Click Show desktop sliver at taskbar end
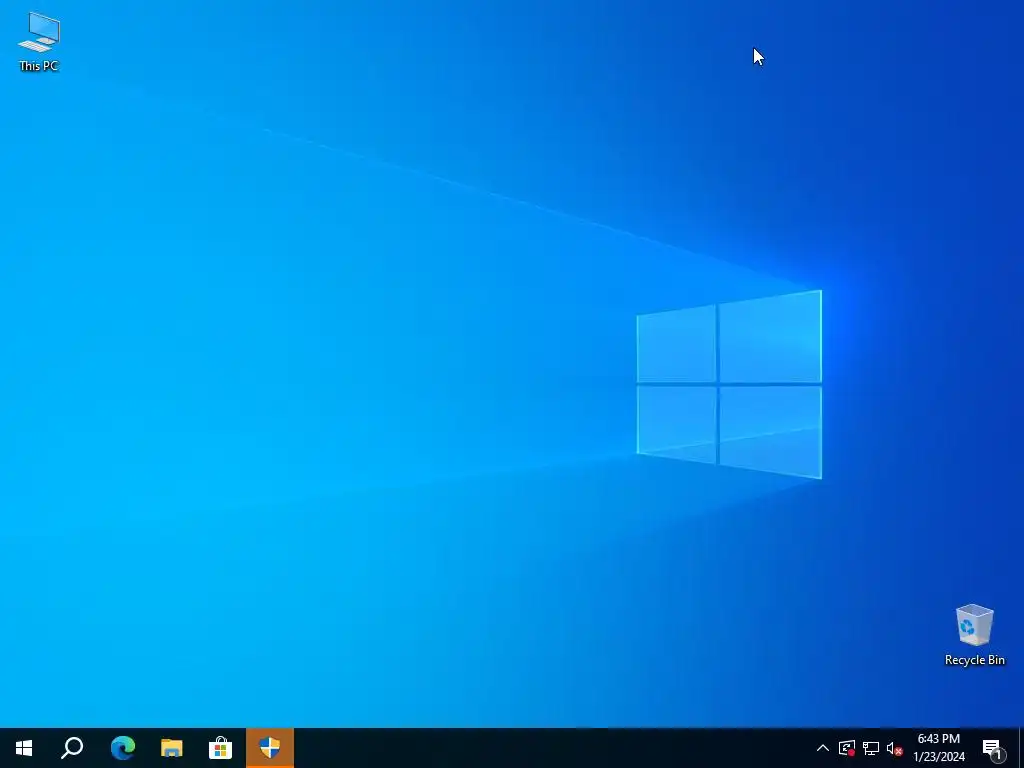 [x=1021, y=748]
